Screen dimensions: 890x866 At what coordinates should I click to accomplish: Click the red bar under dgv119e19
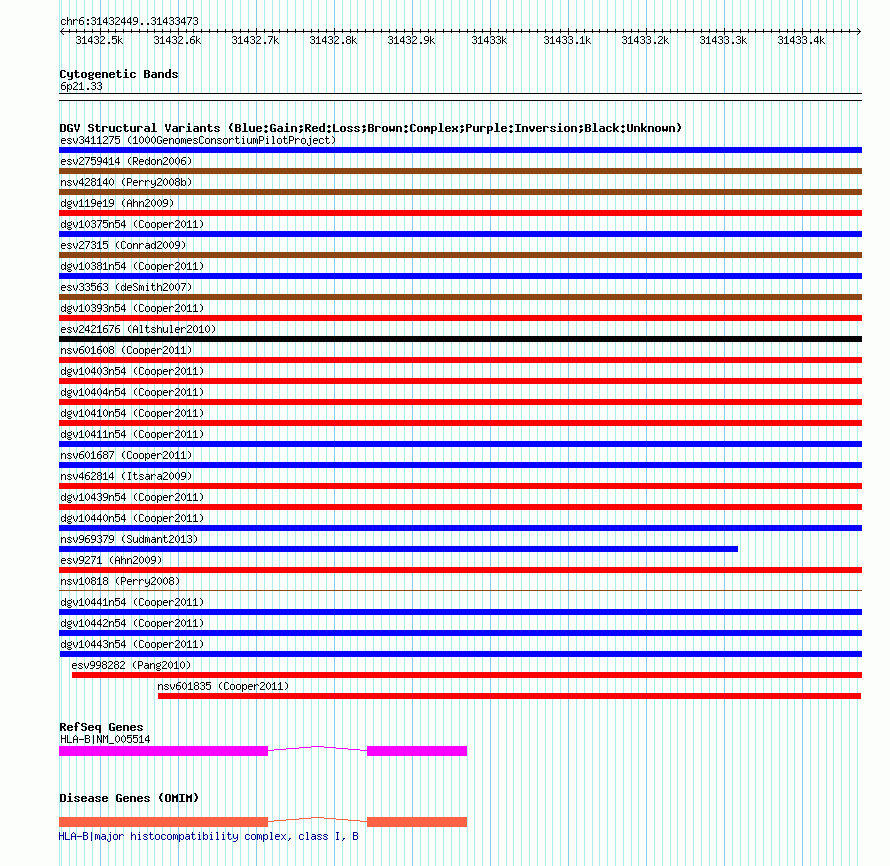(x=460, y=213)
